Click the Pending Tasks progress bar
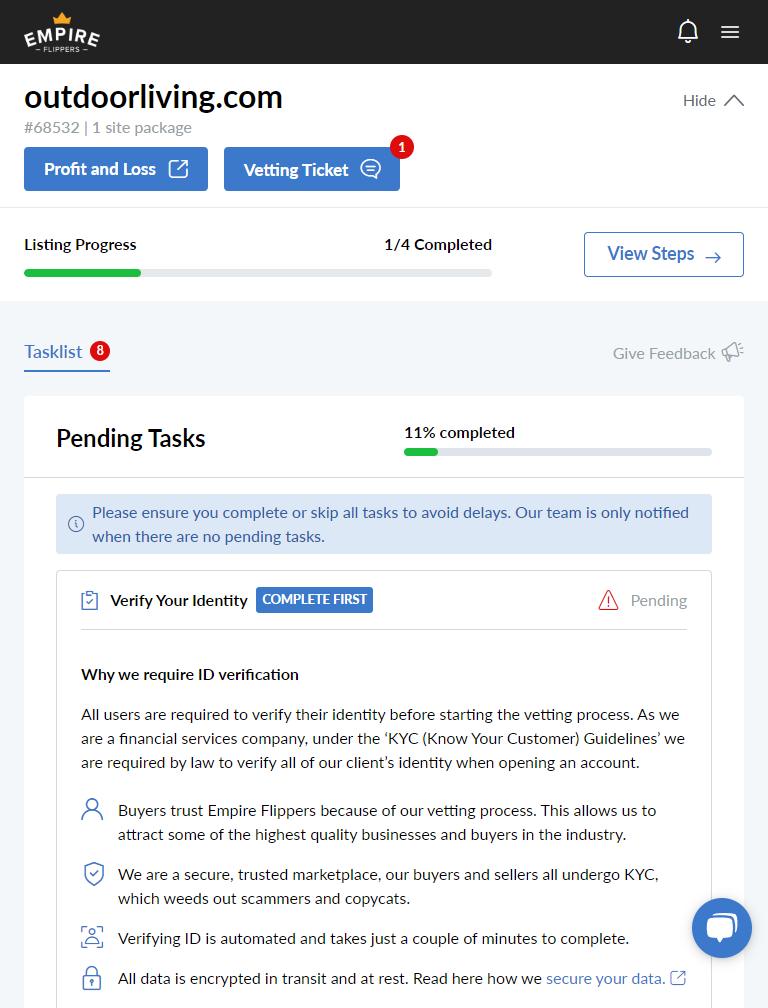This screenshot has height=1008, width=768. click(558, 452)
